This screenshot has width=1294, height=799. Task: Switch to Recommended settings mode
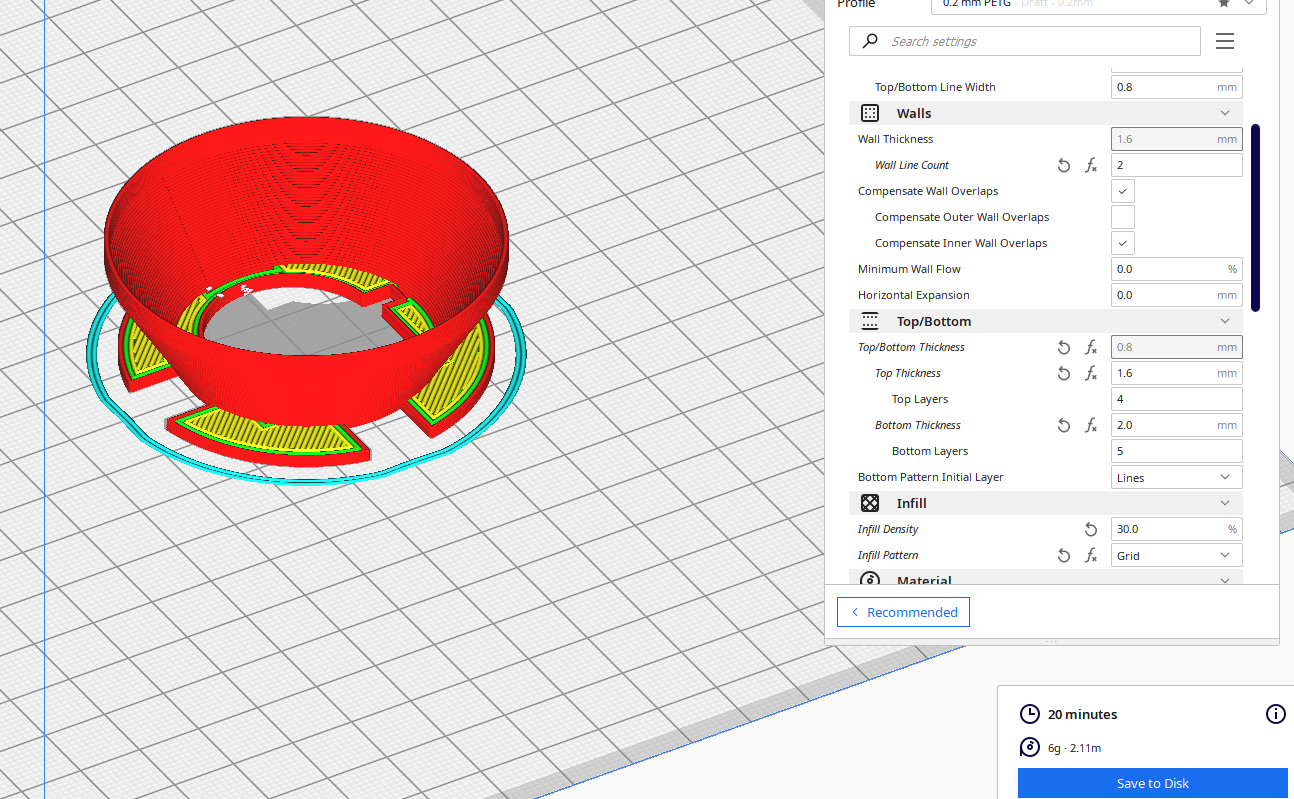point(903,612)
